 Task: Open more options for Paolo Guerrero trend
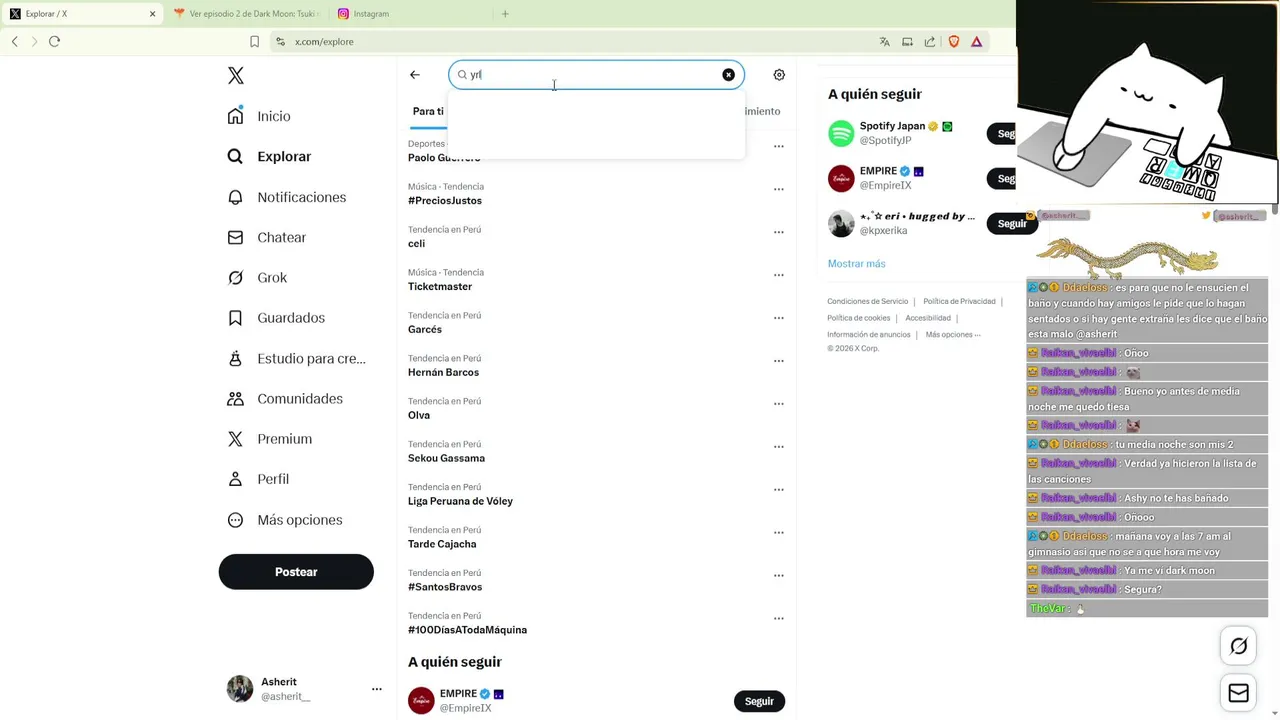tap(779, 147)
